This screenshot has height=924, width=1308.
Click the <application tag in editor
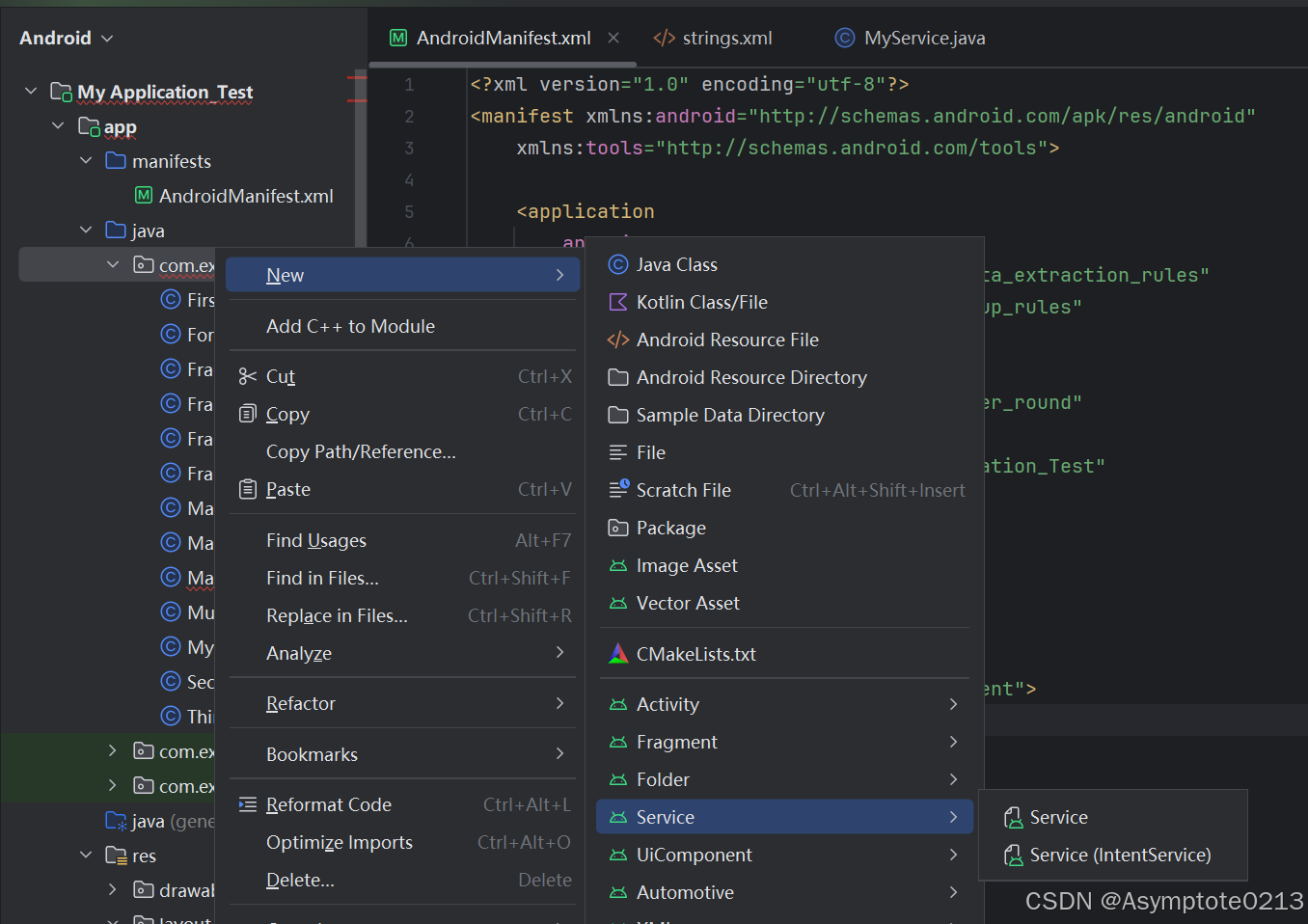586,211
